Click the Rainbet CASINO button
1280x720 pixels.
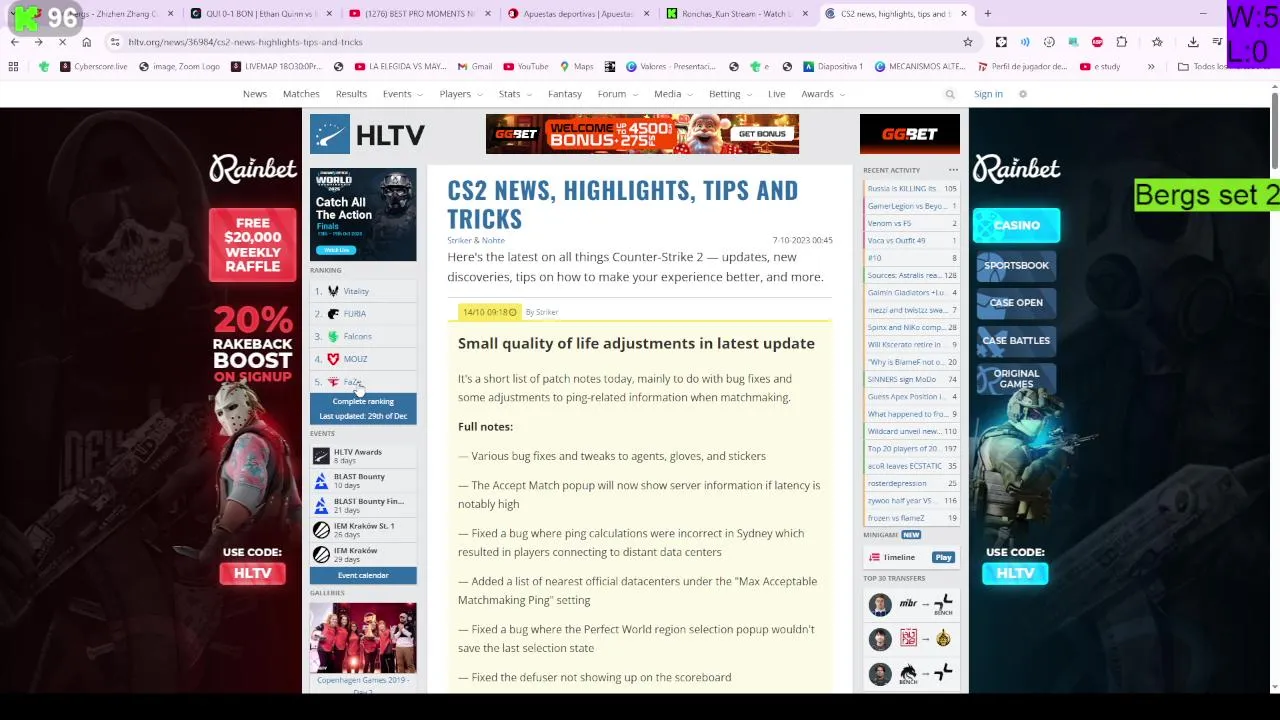(1016, 226)
